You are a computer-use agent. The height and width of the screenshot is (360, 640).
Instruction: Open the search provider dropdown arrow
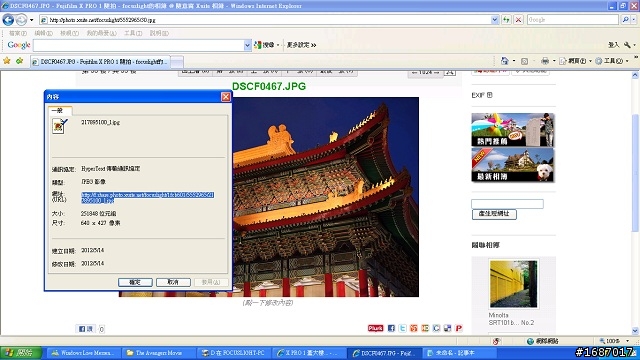[x=634, y=20]
